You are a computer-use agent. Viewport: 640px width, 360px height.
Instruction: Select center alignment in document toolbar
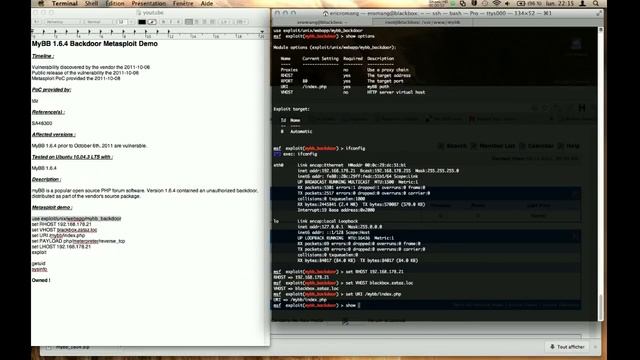point(197,22)
